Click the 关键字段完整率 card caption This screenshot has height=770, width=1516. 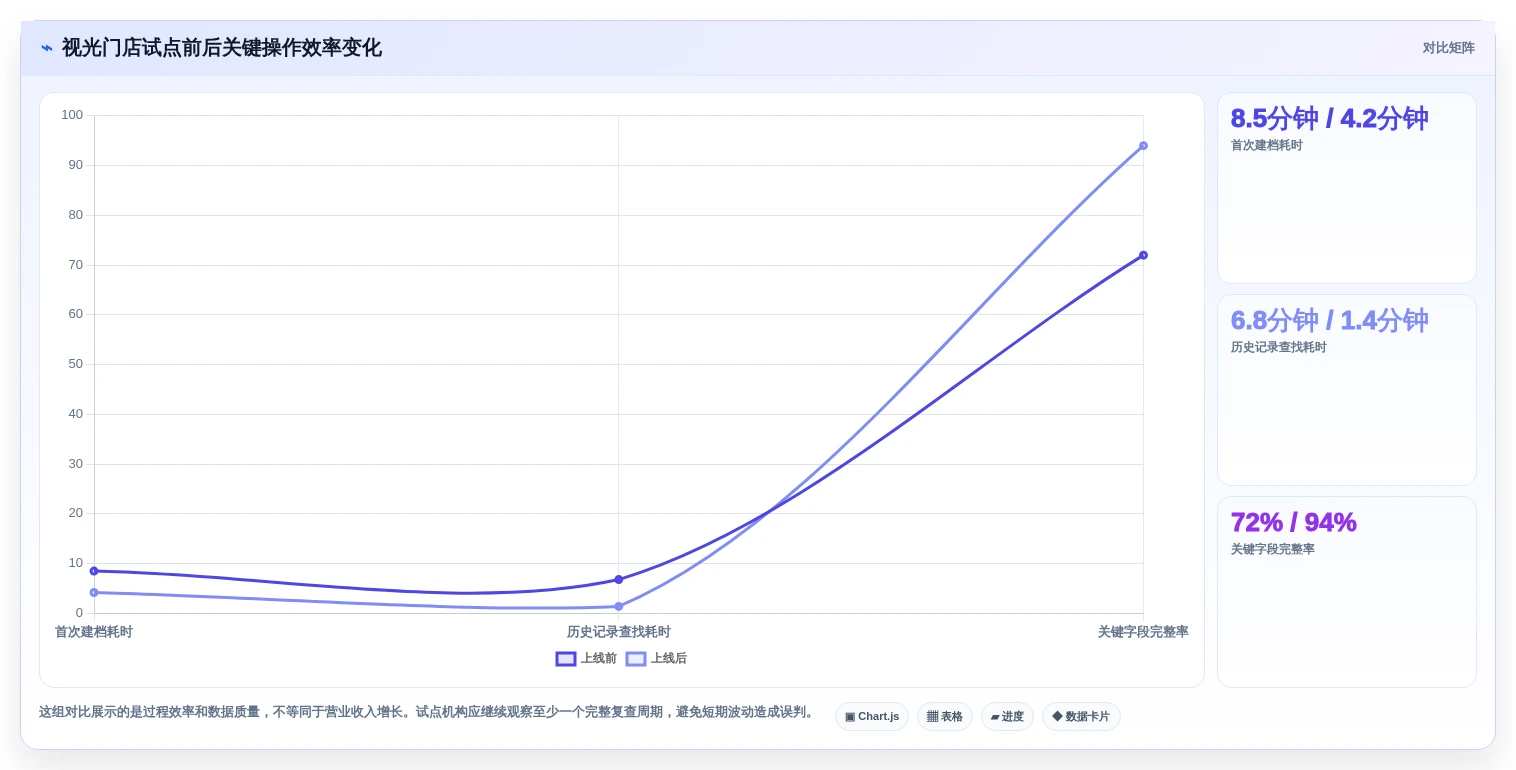(x=1272, y=549)
